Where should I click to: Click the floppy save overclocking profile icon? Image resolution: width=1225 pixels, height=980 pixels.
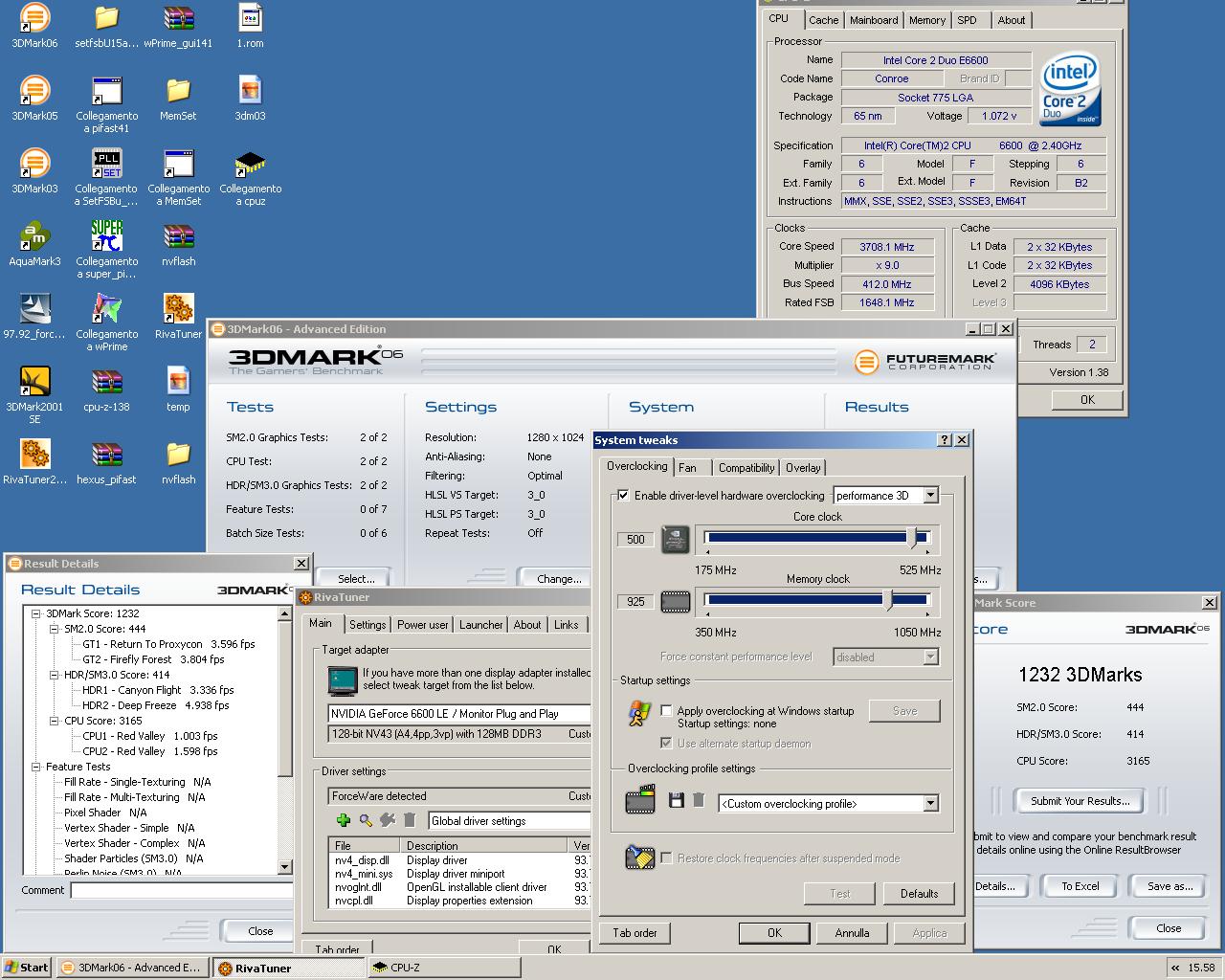677,800
